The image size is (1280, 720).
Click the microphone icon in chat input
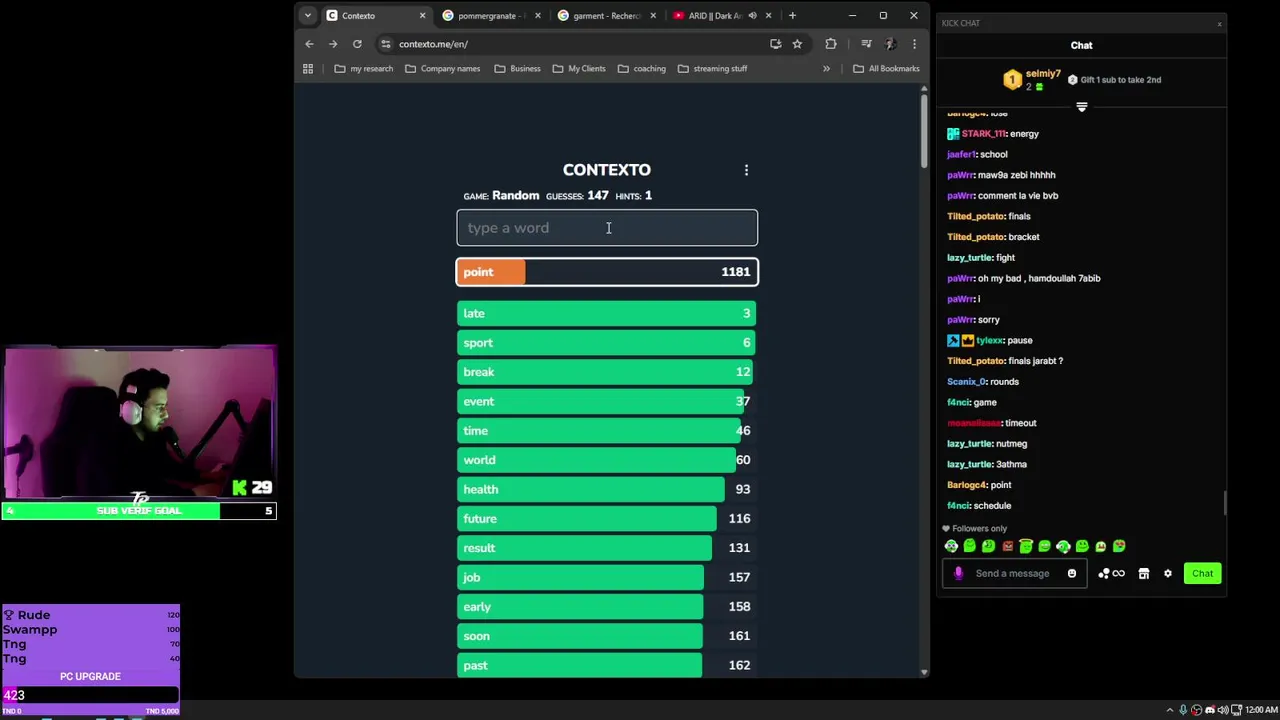click(958, 573)
